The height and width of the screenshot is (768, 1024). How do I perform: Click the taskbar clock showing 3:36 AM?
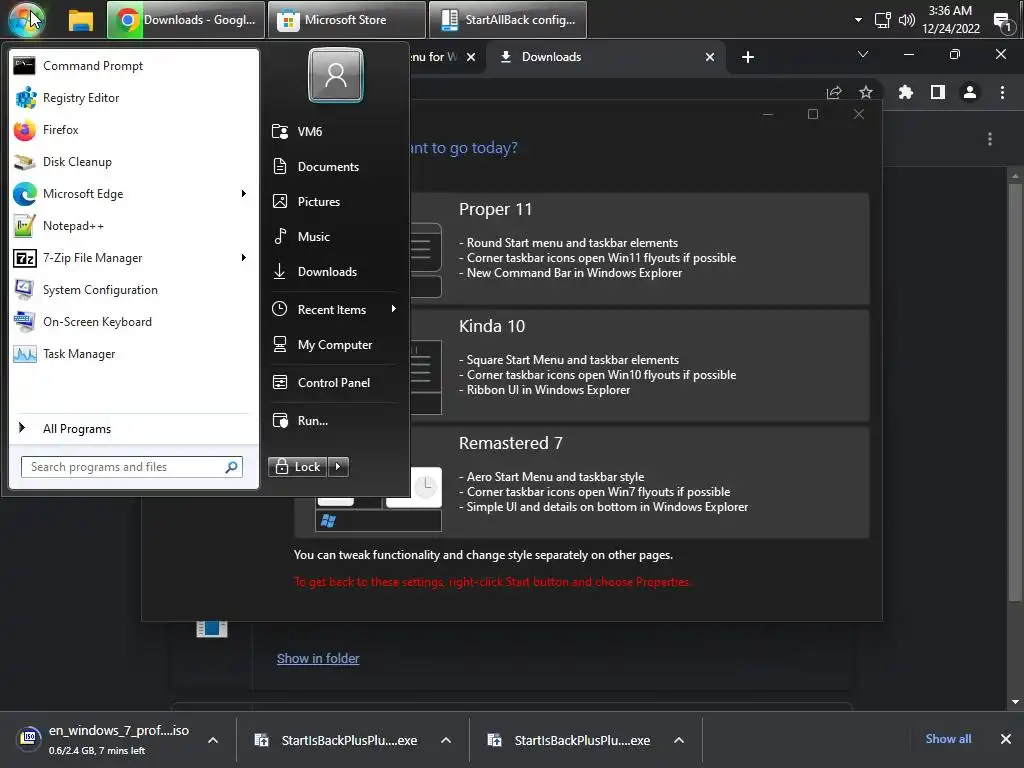pos(950,20)
